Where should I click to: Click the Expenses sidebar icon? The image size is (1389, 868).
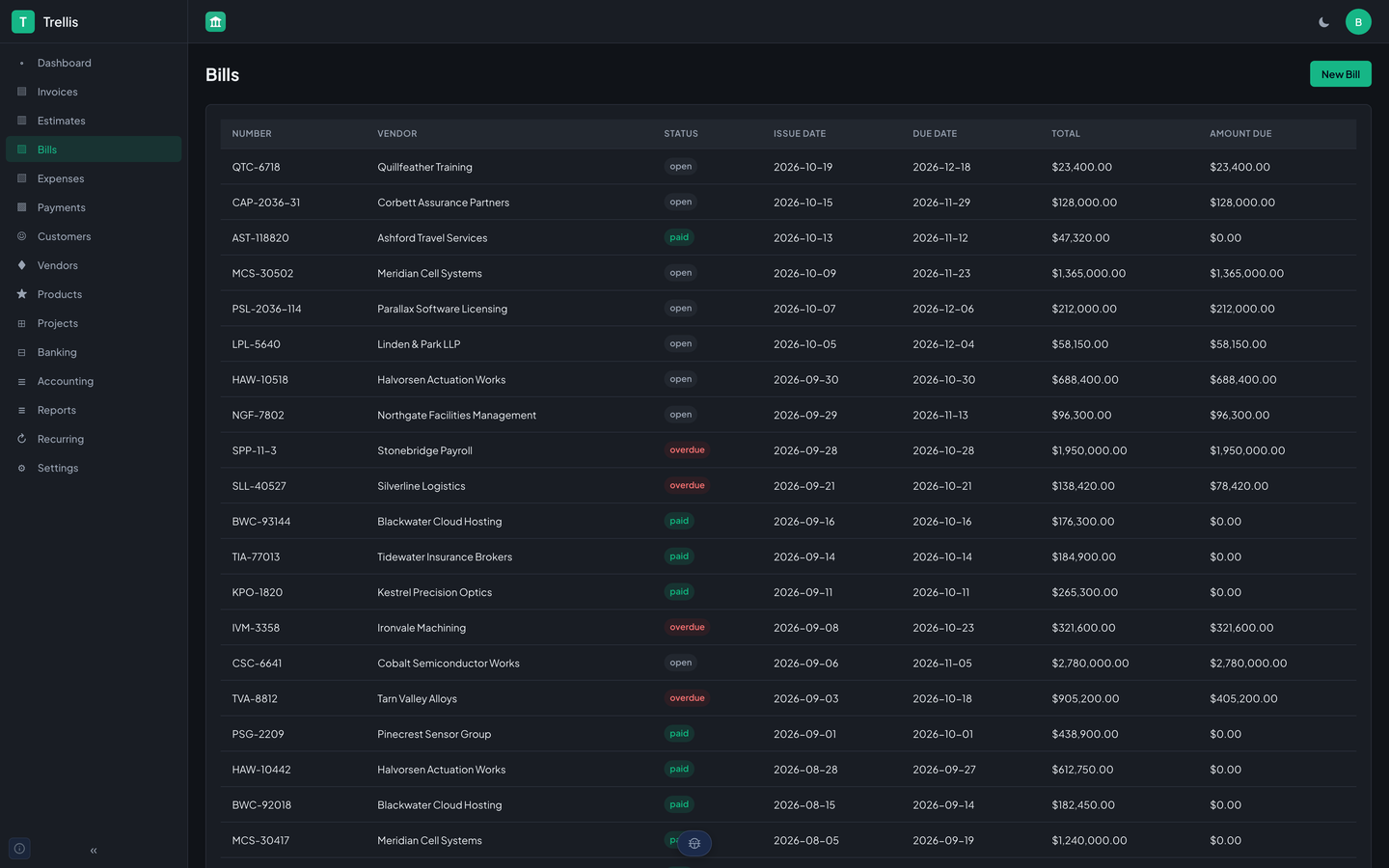click(22, 178)
